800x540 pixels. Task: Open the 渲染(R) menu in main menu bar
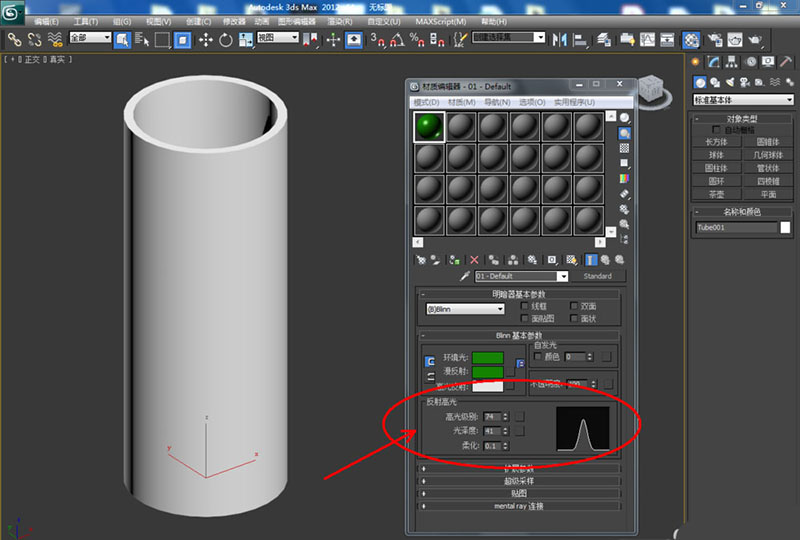[x=340, y=21]
